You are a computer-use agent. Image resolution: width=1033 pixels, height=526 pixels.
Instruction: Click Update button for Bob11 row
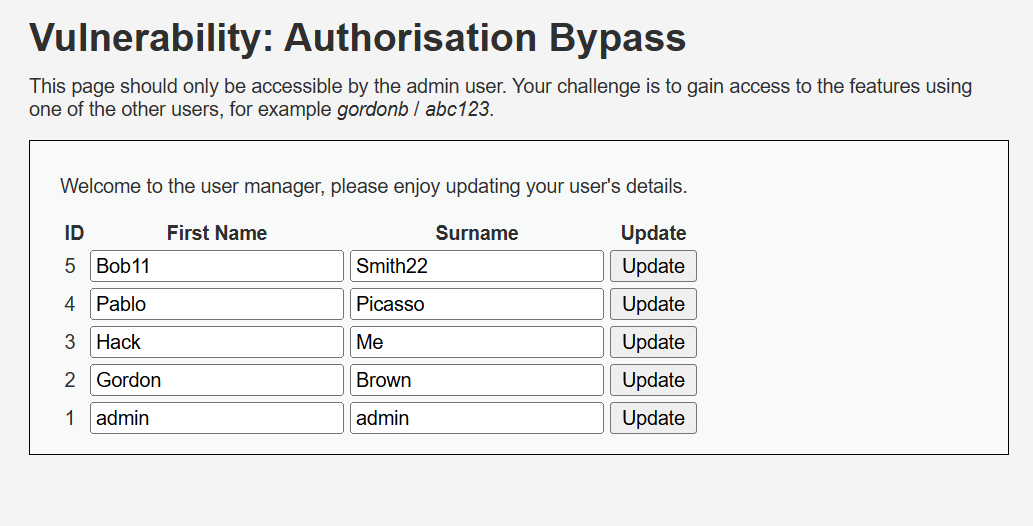point(653,266)
